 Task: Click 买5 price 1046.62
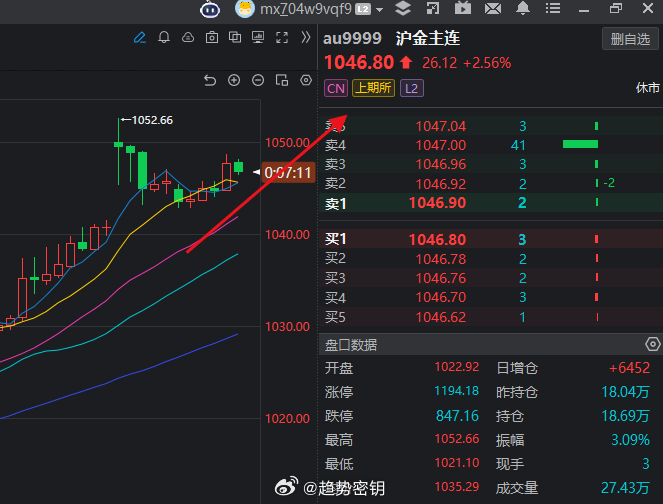[441, 317]
